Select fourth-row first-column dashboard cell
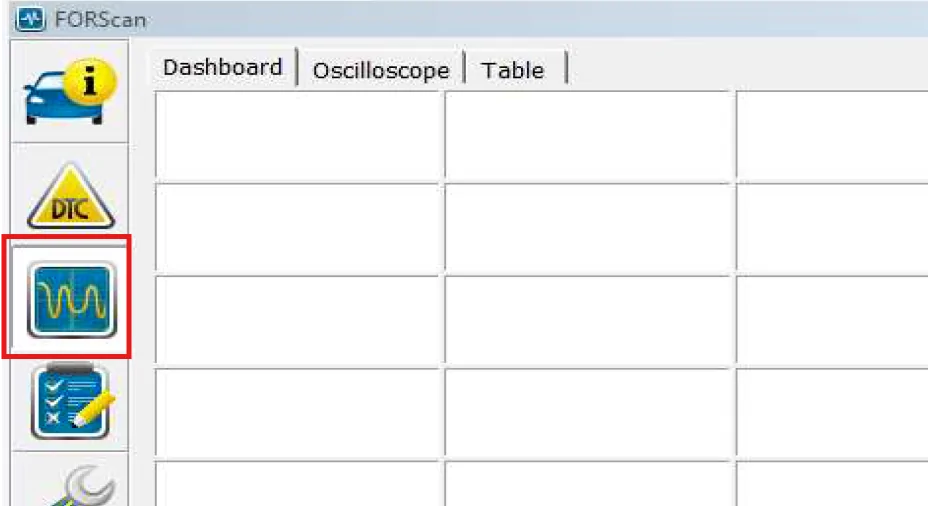The height and width of the screenshot is (506, 928). (x=297, y=412)
